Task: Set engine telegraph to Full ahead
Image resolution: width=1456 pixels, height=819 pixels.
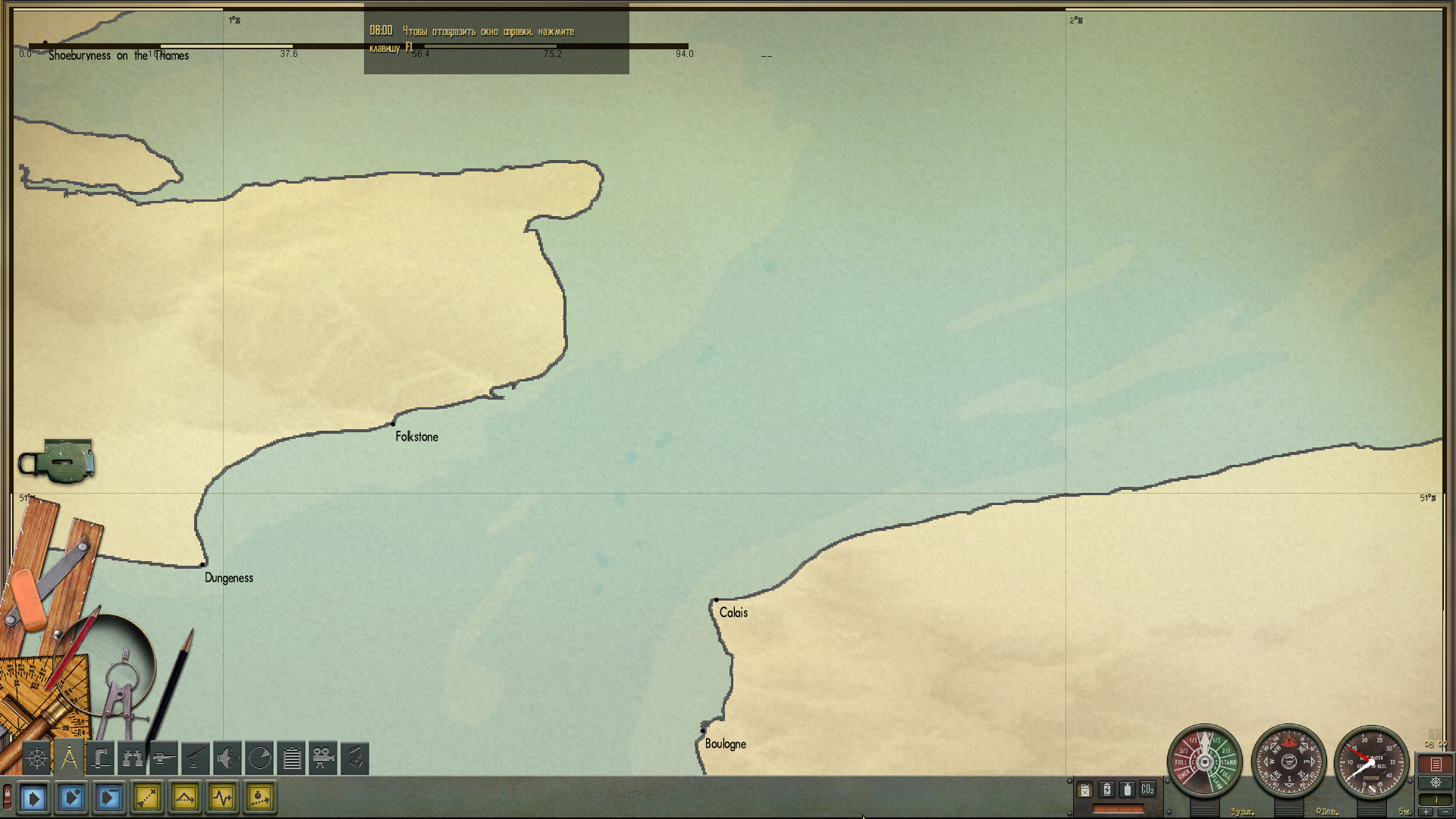Action: point(1227,774)
